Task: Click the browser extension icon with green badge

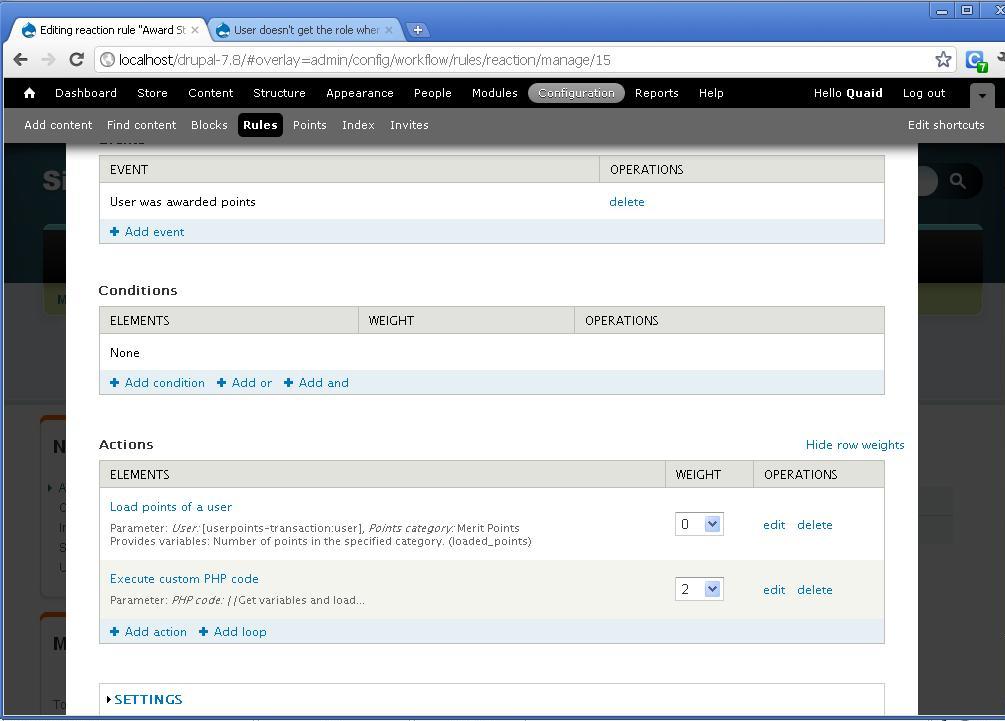Action: tap(976, 61)
